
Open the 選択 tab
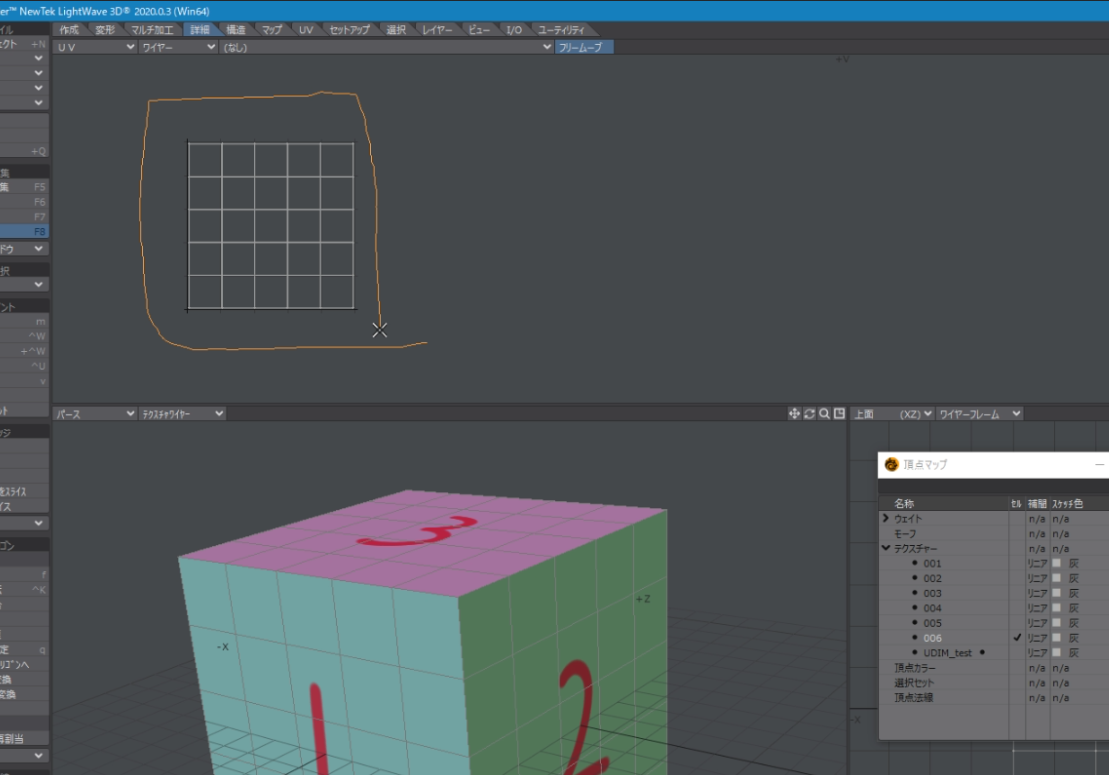pos(396,30)
